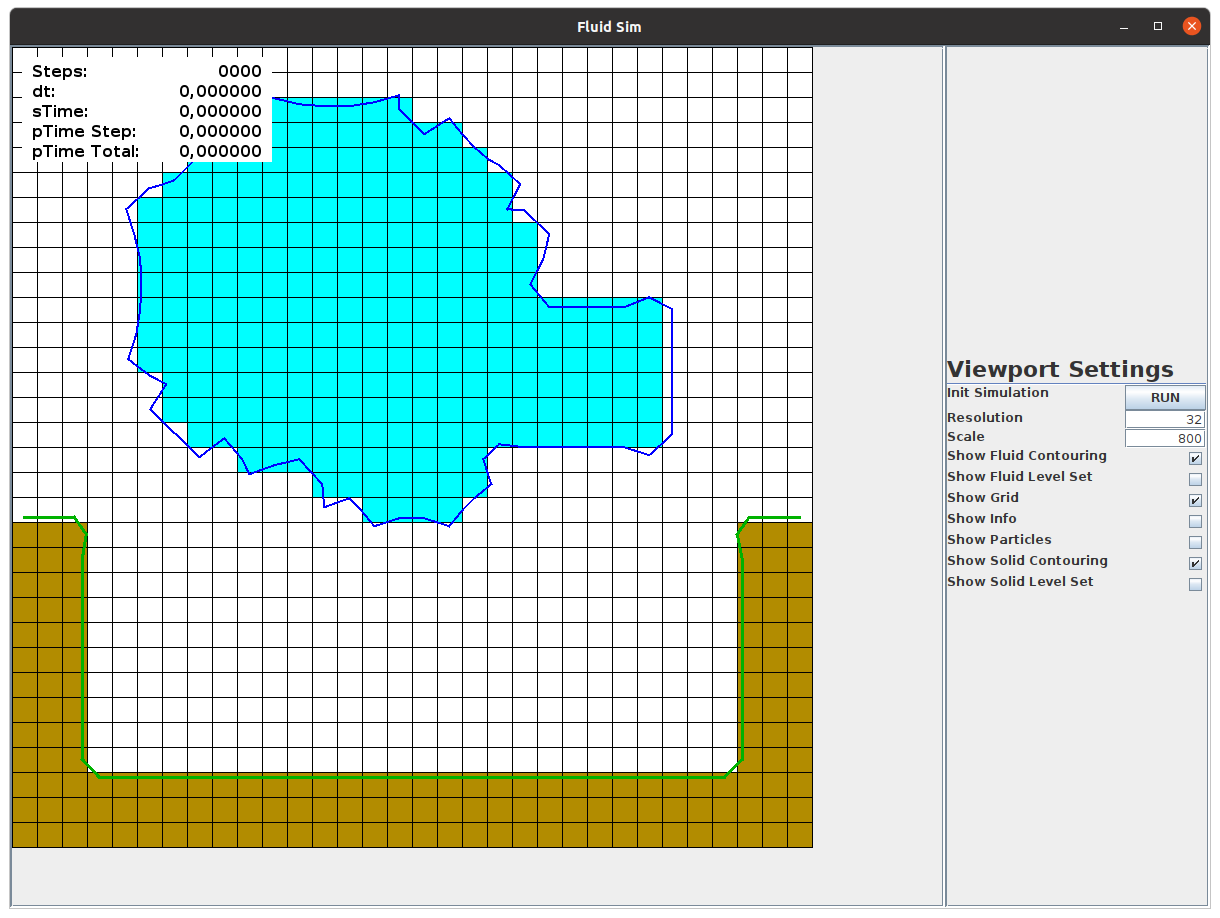Enable Show Info
Screen dimensions: 1220x918
click(x=1195, y=521)
